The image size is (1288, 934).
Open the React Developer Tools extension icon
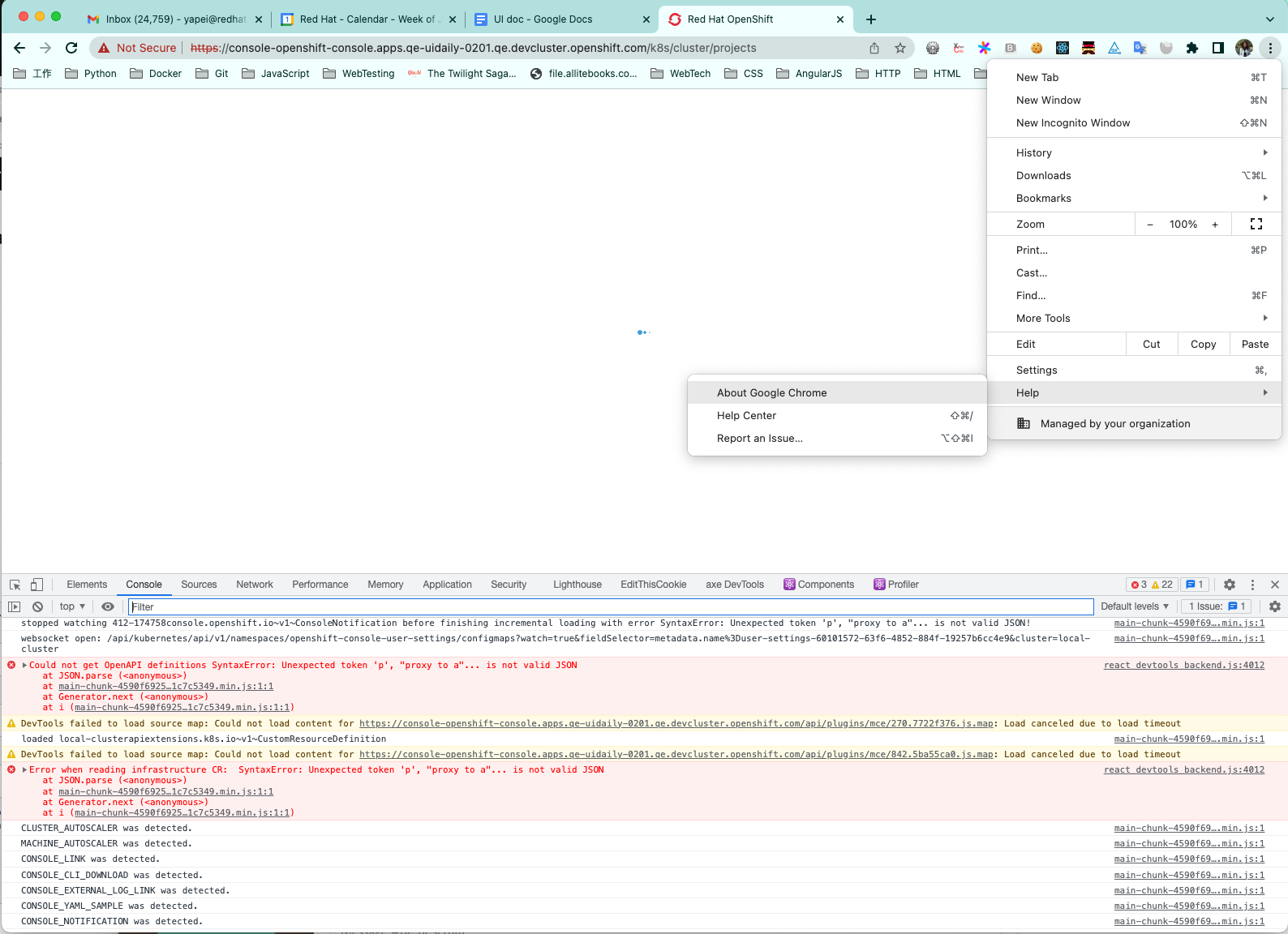tap(1063, 48)
